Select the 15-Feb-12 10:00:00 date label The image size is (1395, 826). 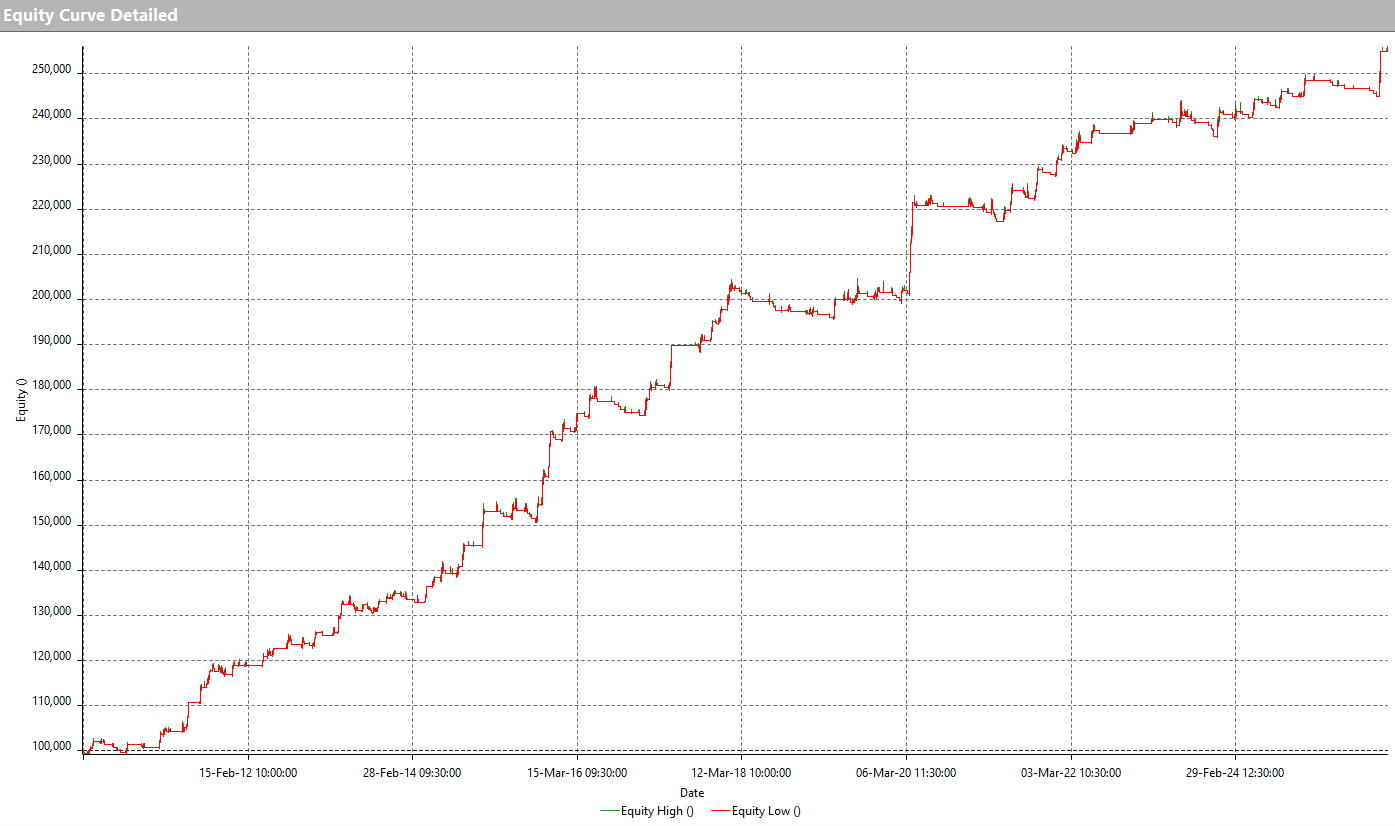click(248, 772)
